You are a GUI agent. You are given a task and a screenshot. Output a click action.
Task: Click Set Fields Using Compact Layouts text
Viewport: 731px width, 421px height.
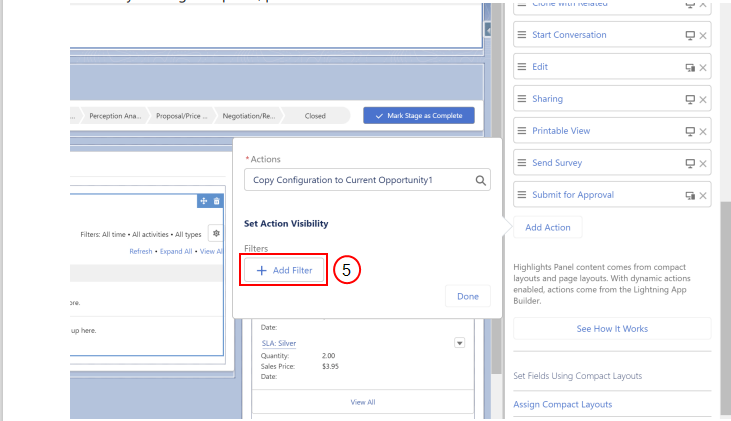[x=577, y=376]
